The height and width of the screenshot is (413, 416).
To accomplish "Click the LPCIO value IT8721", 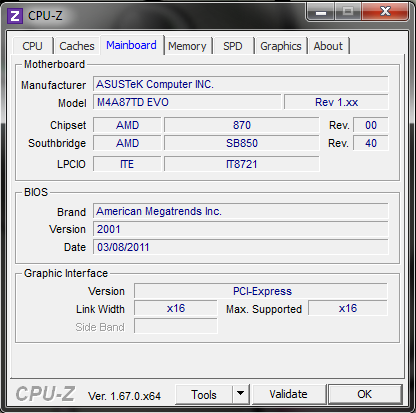I will click(242, 164).
